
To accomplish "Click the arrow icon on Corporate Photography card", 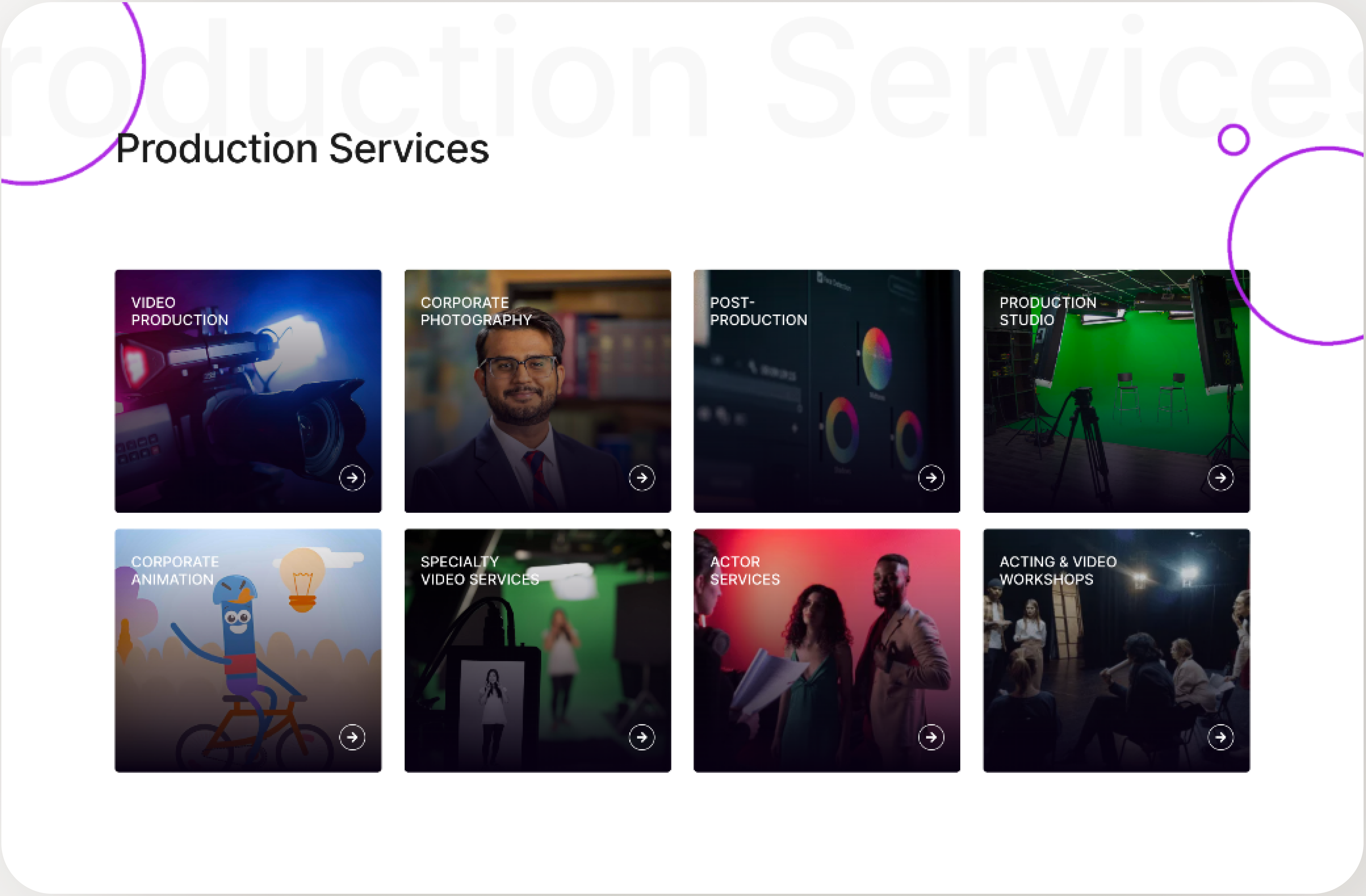I will (642, 478).
